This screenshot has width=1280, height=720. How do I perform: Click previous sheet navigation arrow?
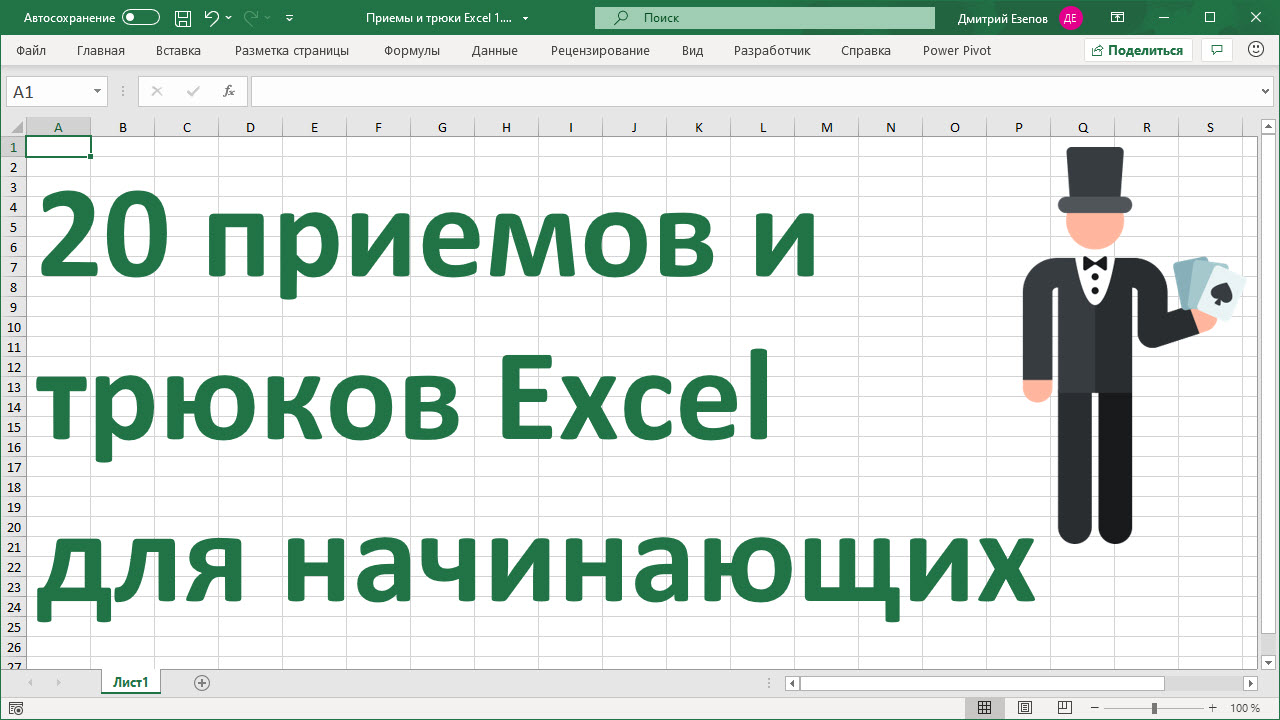tap(30, 683)
